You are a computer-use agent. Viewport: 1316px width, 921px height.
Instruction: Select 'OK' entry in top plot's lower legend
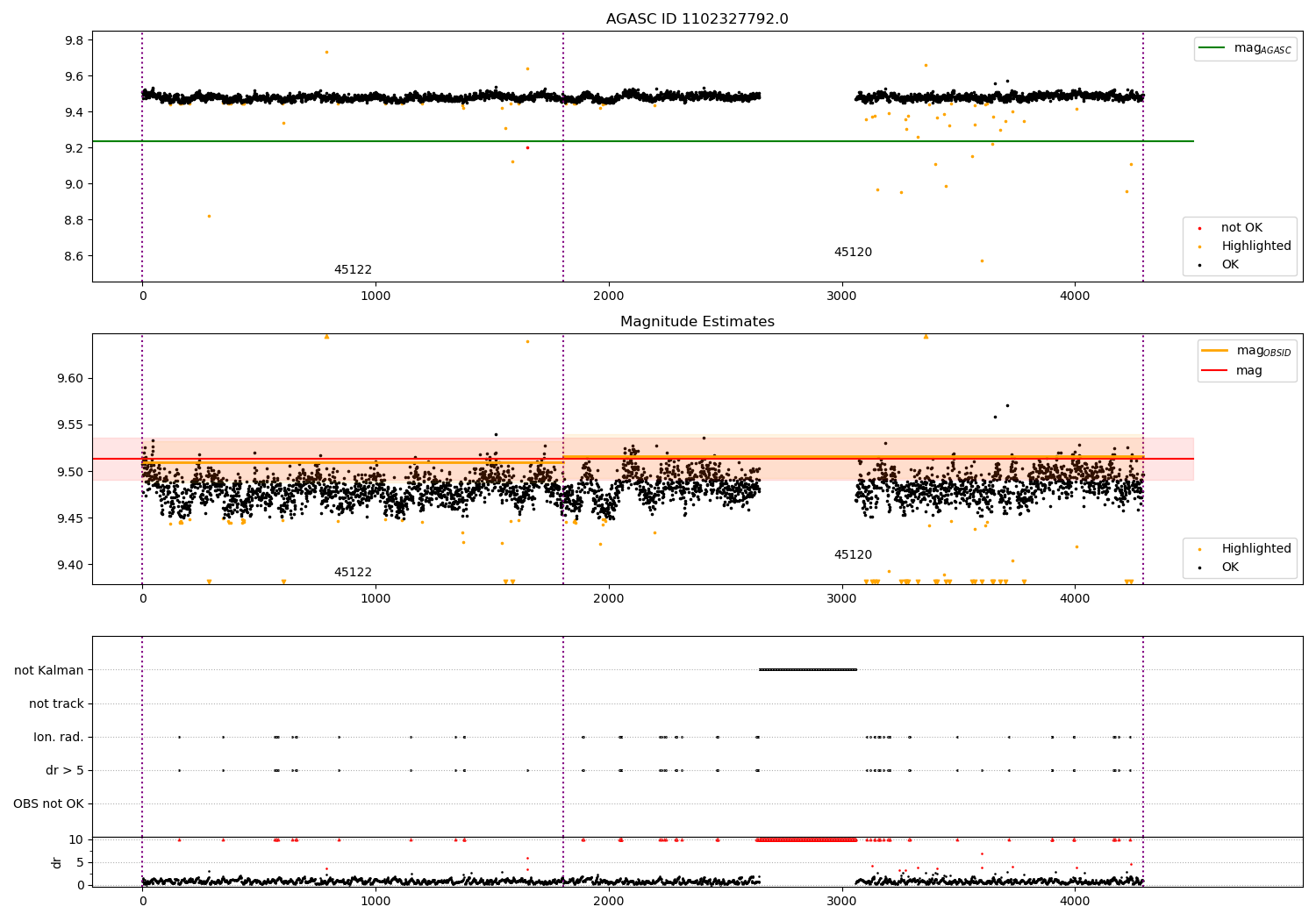[x=1230, y=265]
